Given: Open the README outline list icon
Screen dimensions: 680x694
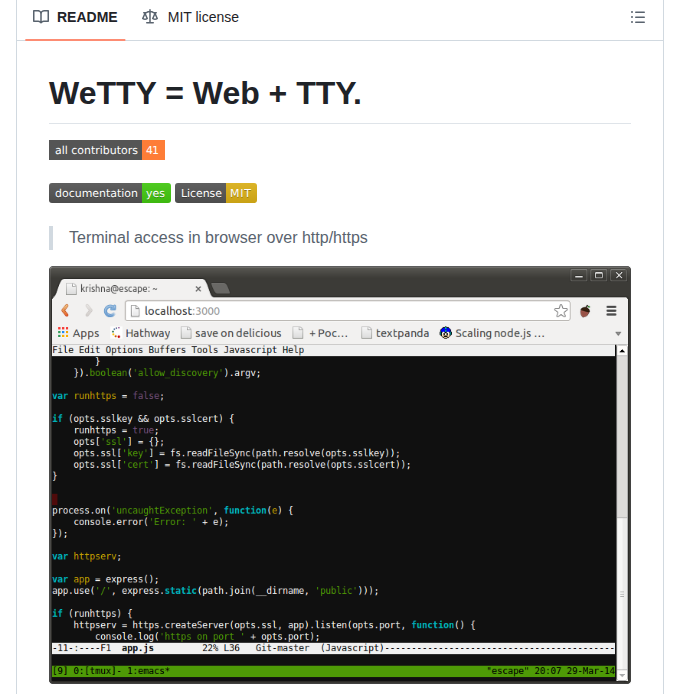Looking at the screenshot, I should (638, 17).
